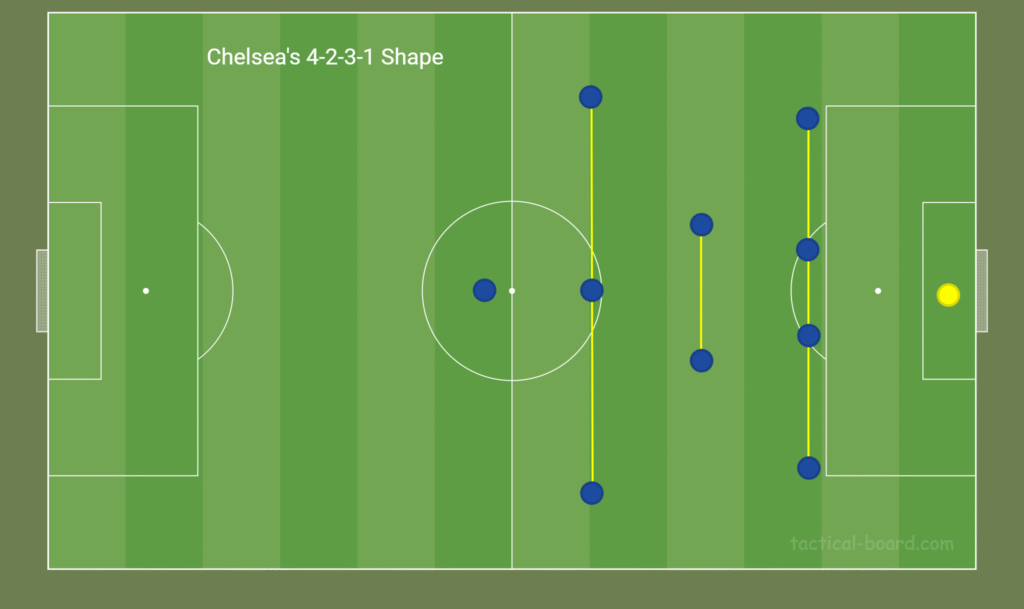Select the central attacking midfielder marker
Viewport: 1024px width, 609px height.
[x=592, y=290]
